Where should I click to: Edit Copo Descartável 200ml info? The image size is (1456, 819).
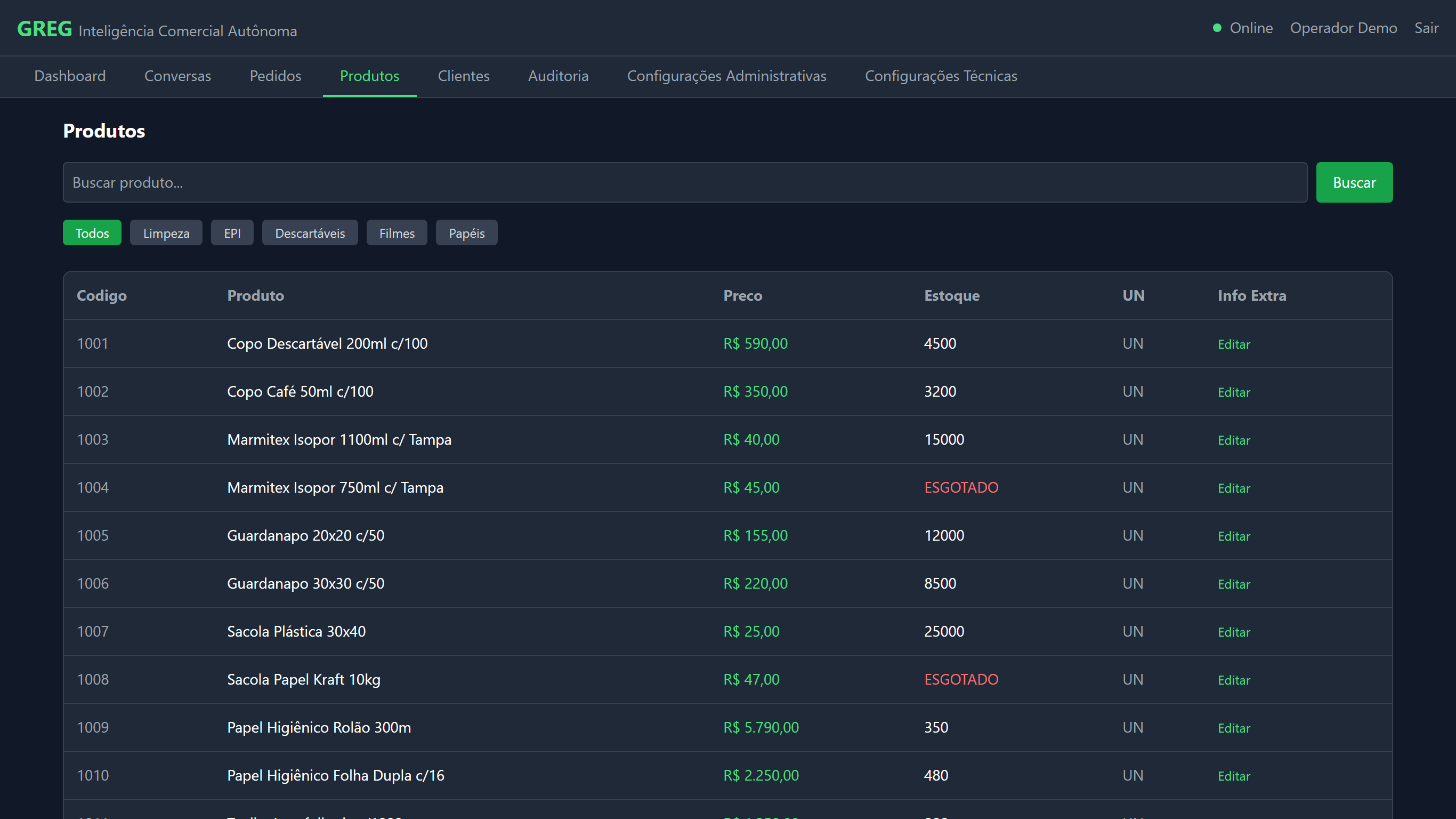point(1233,344)
